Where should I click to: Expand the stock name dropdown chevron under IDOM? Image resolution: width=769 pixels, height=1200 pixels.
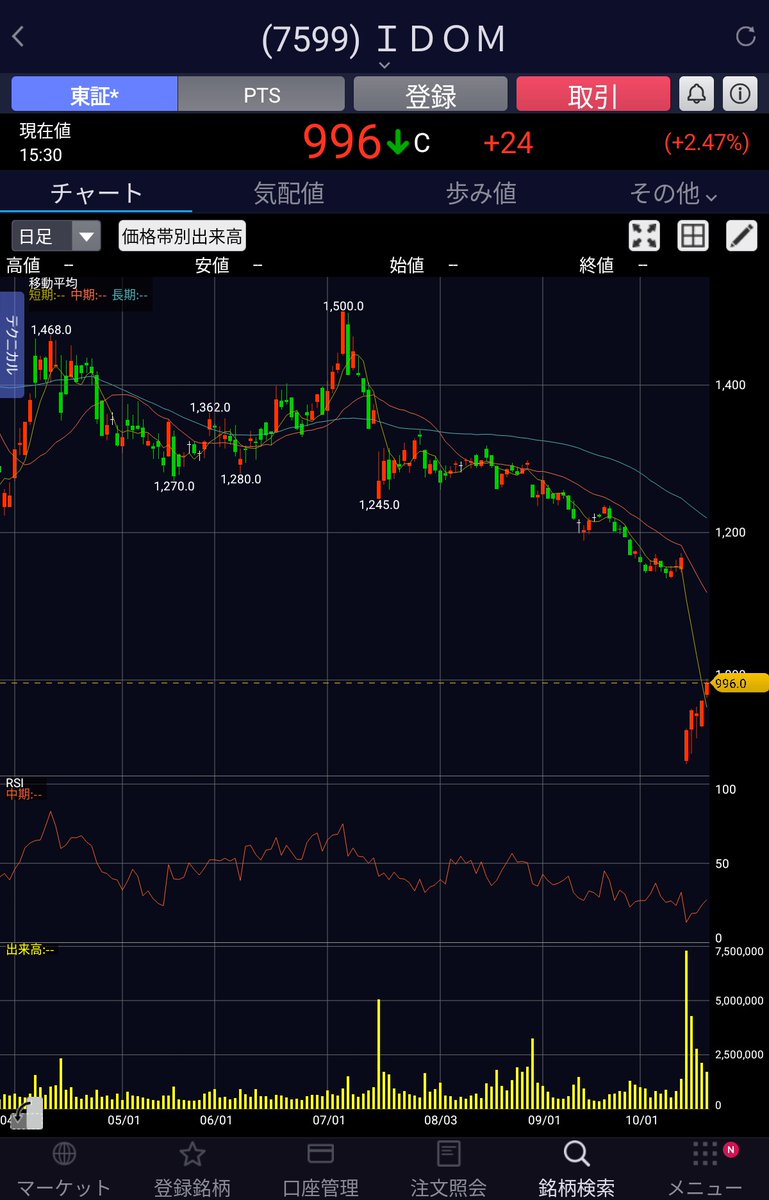tap(384, 65)
